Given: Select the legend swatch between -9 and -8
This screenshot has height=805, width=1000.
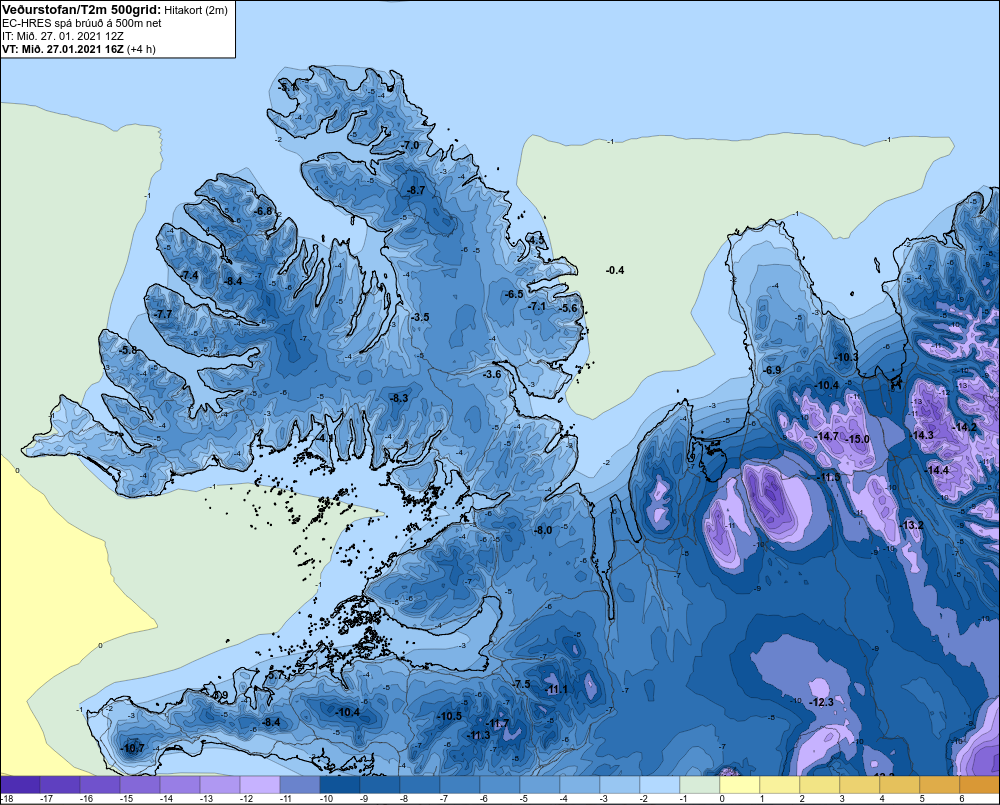Looking at the screenshot, I should 380,785.
